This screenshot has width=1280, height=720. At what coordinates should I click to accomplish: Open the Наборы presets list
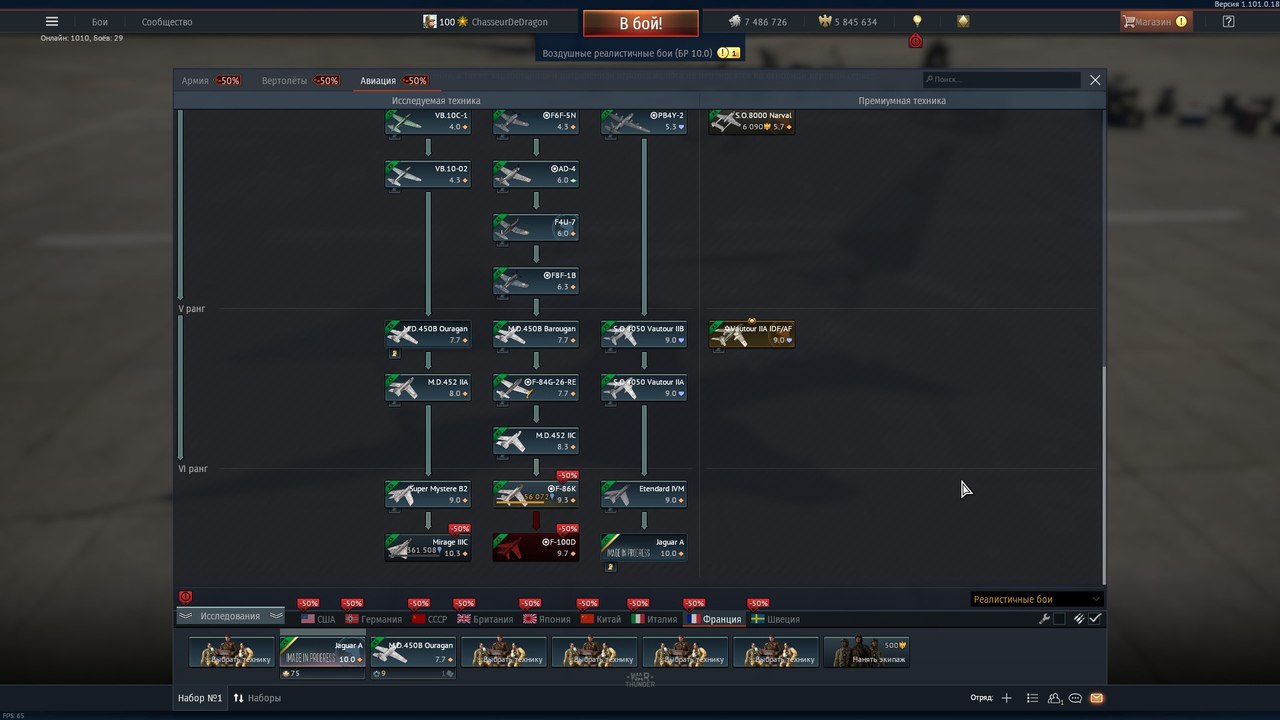tap(258, 698)
